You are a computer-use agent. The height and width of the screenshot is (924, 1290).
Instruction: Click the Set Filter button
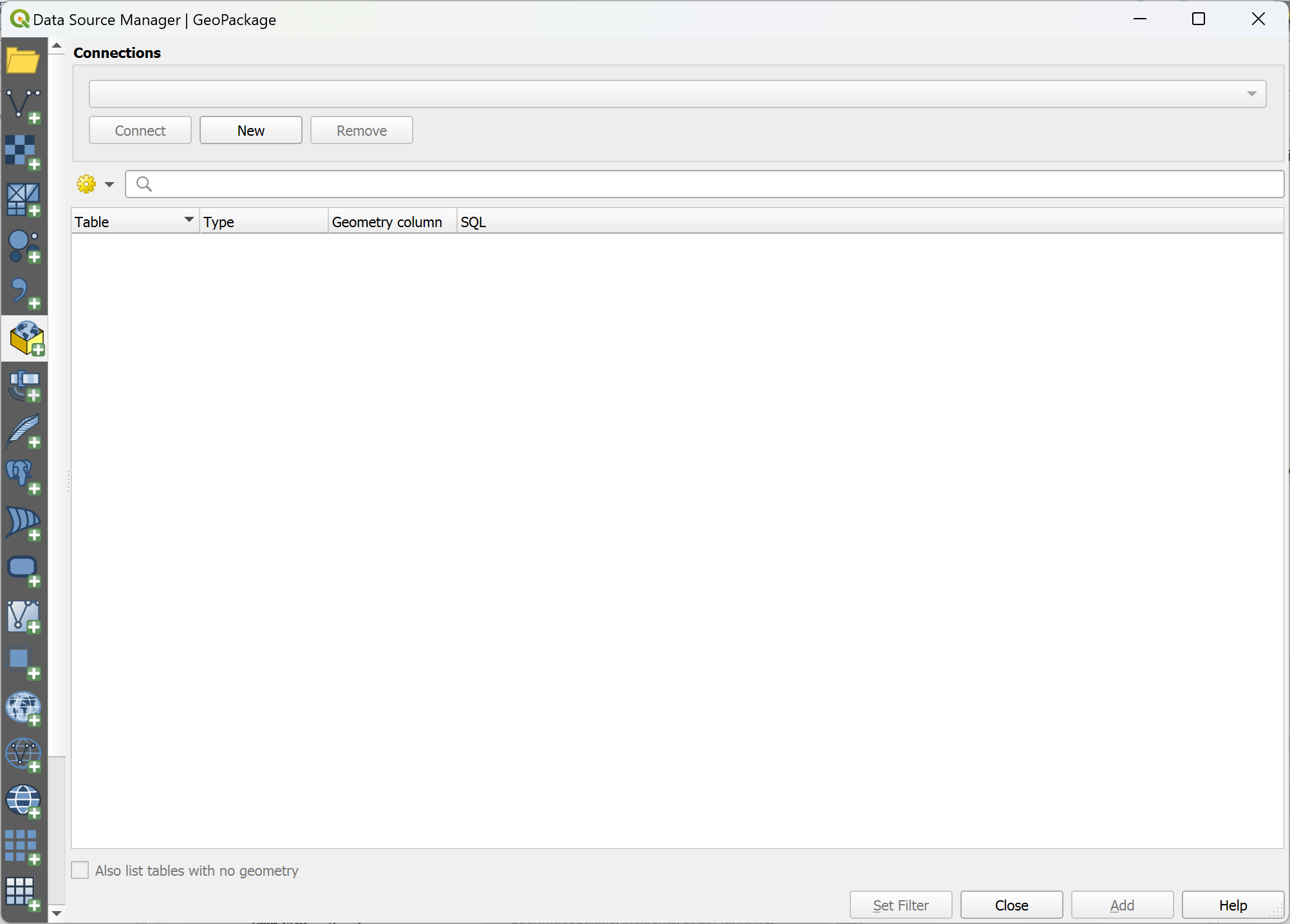pyautogui.click(x=901, y=905)
